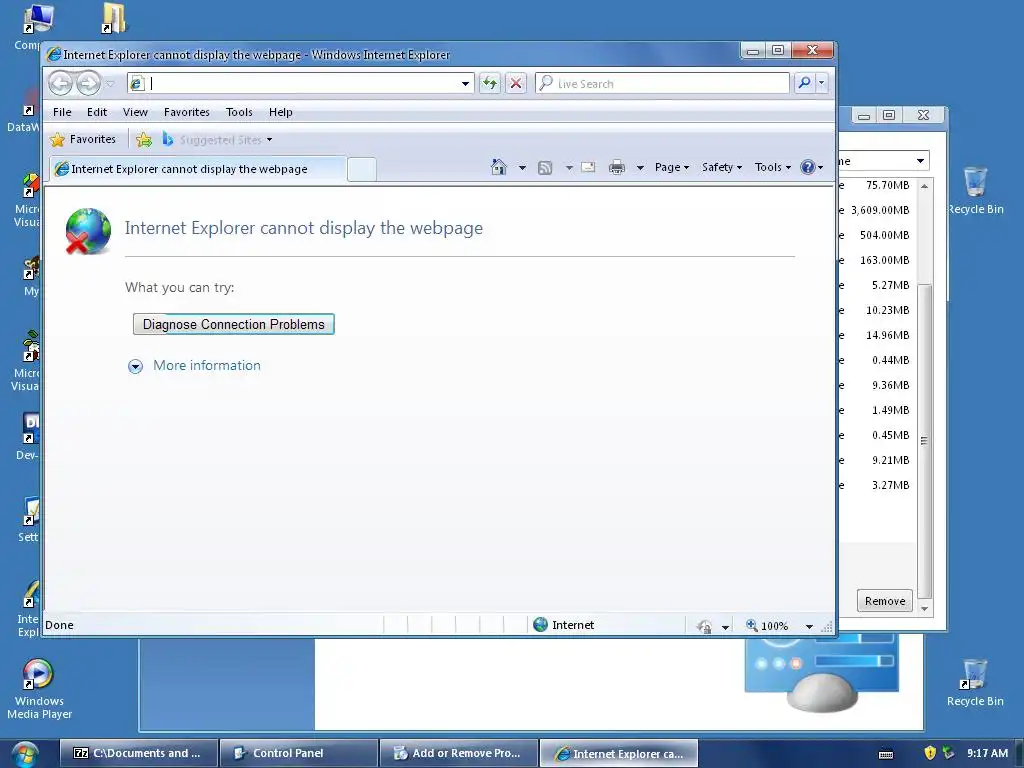Click the network connection tray icon
Image resolution: width=1024 pixels, height=768 pixels.
pyautogui.click(x=949, y=753)
